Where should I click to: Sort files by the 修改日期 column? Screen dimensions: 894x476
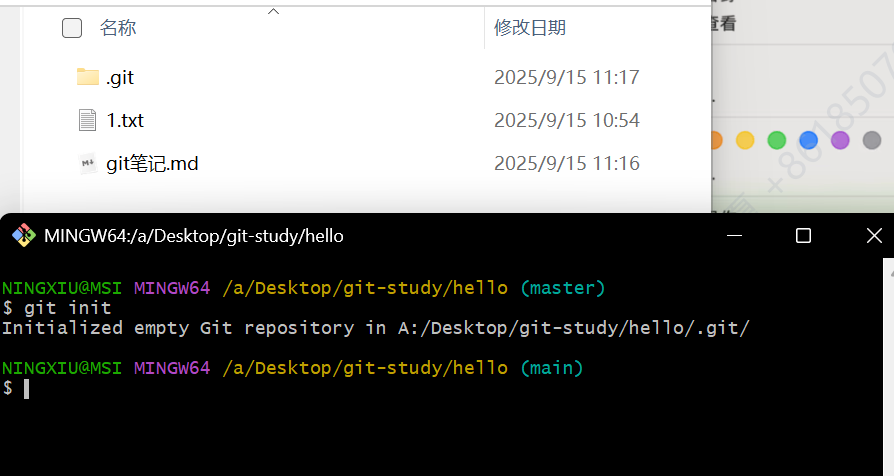tap(530, 28)
